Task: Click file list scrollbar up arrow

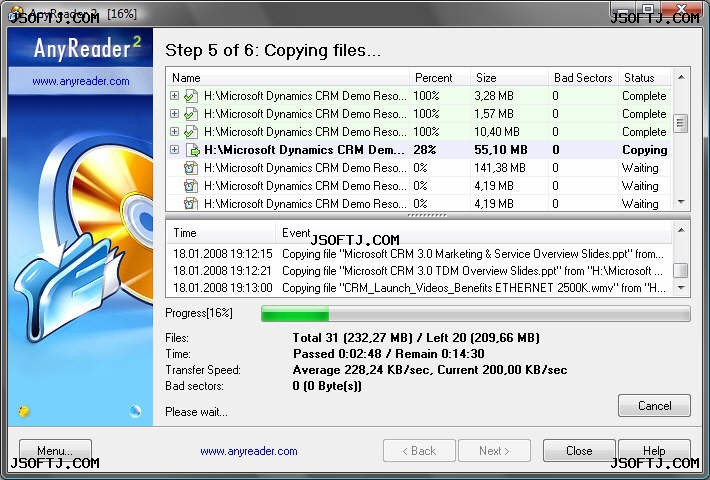Action: [x=681, y=77]
